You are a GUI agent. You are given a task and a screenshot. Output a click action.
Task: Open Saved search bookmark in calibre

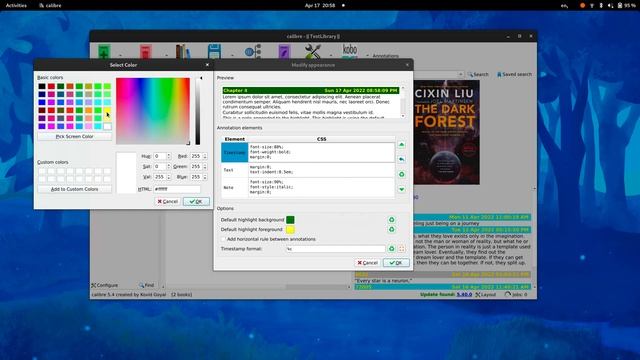[514, 74]
